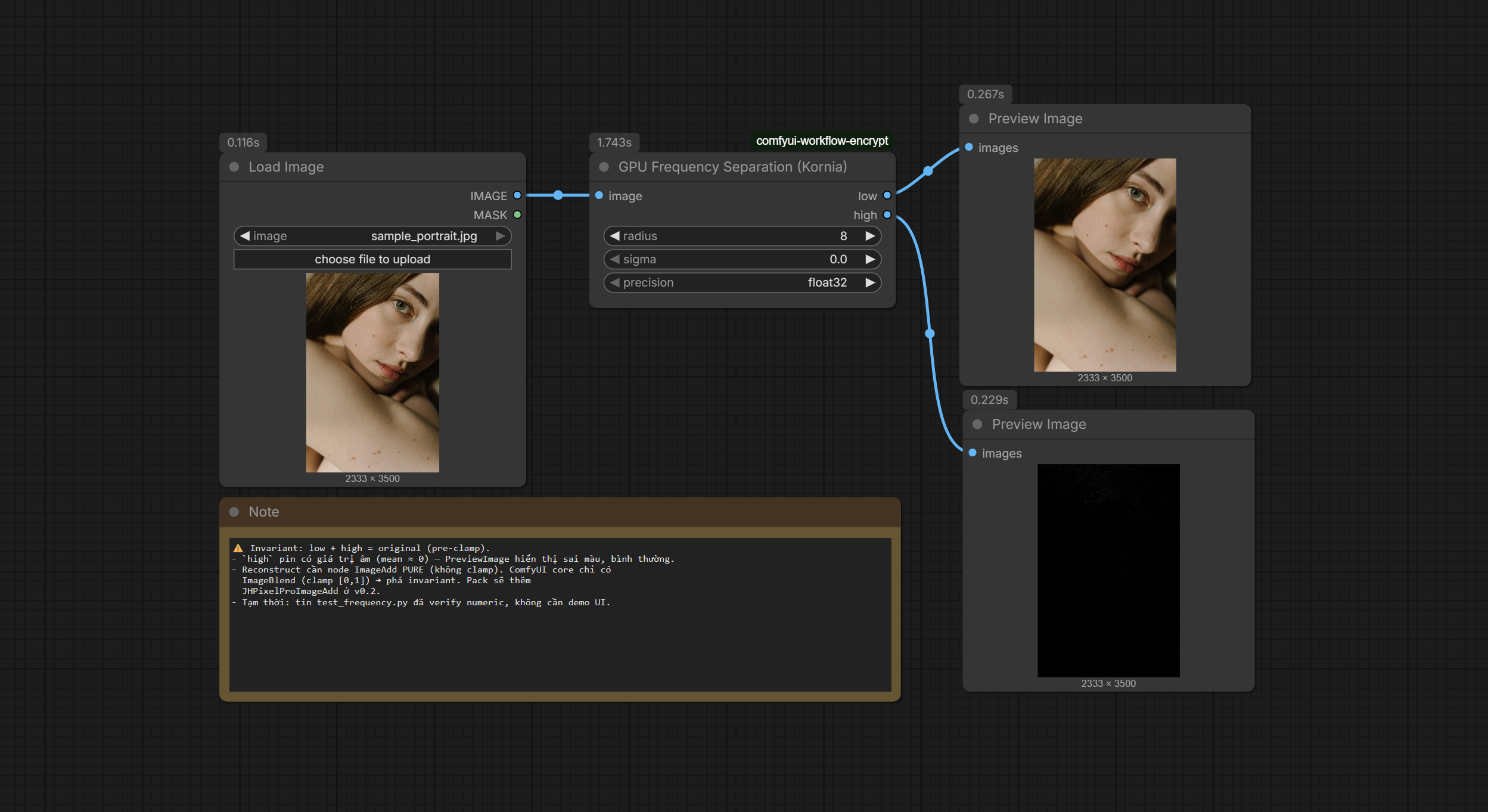Click the link midpoint on the low output wire
This screenshot has width=1488, height=812.
tap(928, 171)
